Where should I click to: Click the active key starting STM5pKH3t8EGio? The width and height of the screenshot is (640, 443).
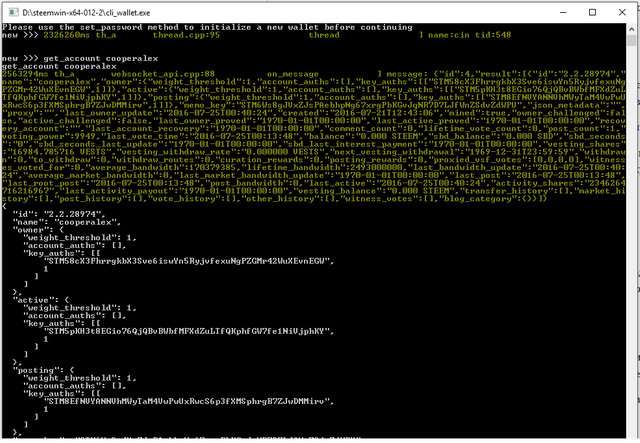coord(189,332)
